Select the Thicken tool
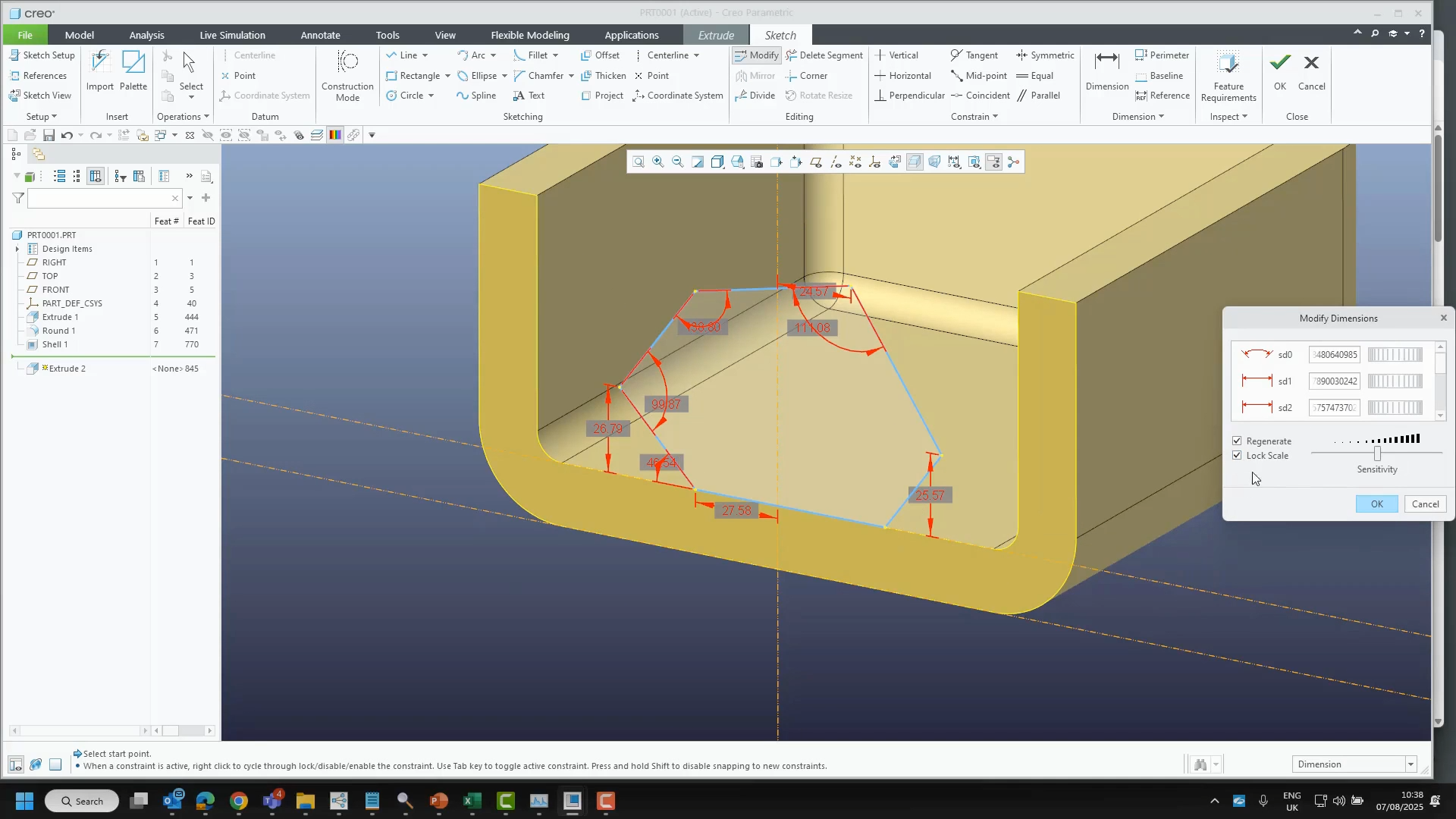The height and width of the screenshot is (819, 1456). (x=603, y=76)
